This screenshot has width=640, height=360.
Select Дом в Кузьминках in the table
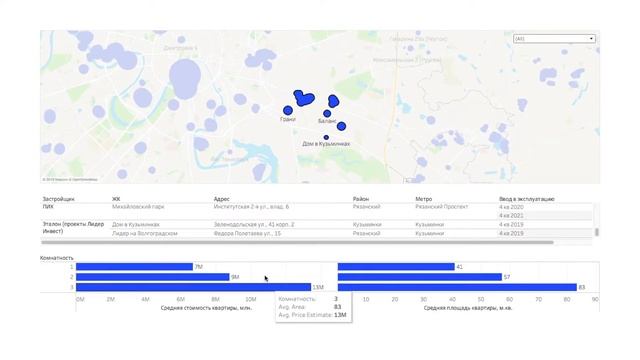pyautogui.click(x=136, y=224)
